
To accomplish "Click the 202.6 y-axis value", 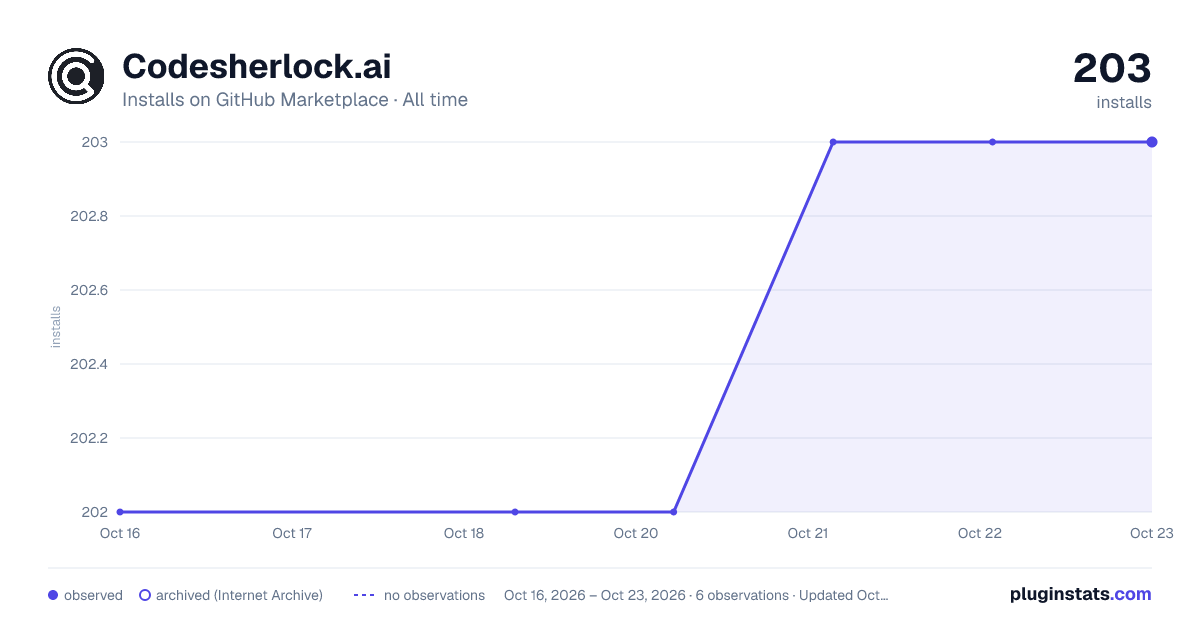I will (89, 290).
